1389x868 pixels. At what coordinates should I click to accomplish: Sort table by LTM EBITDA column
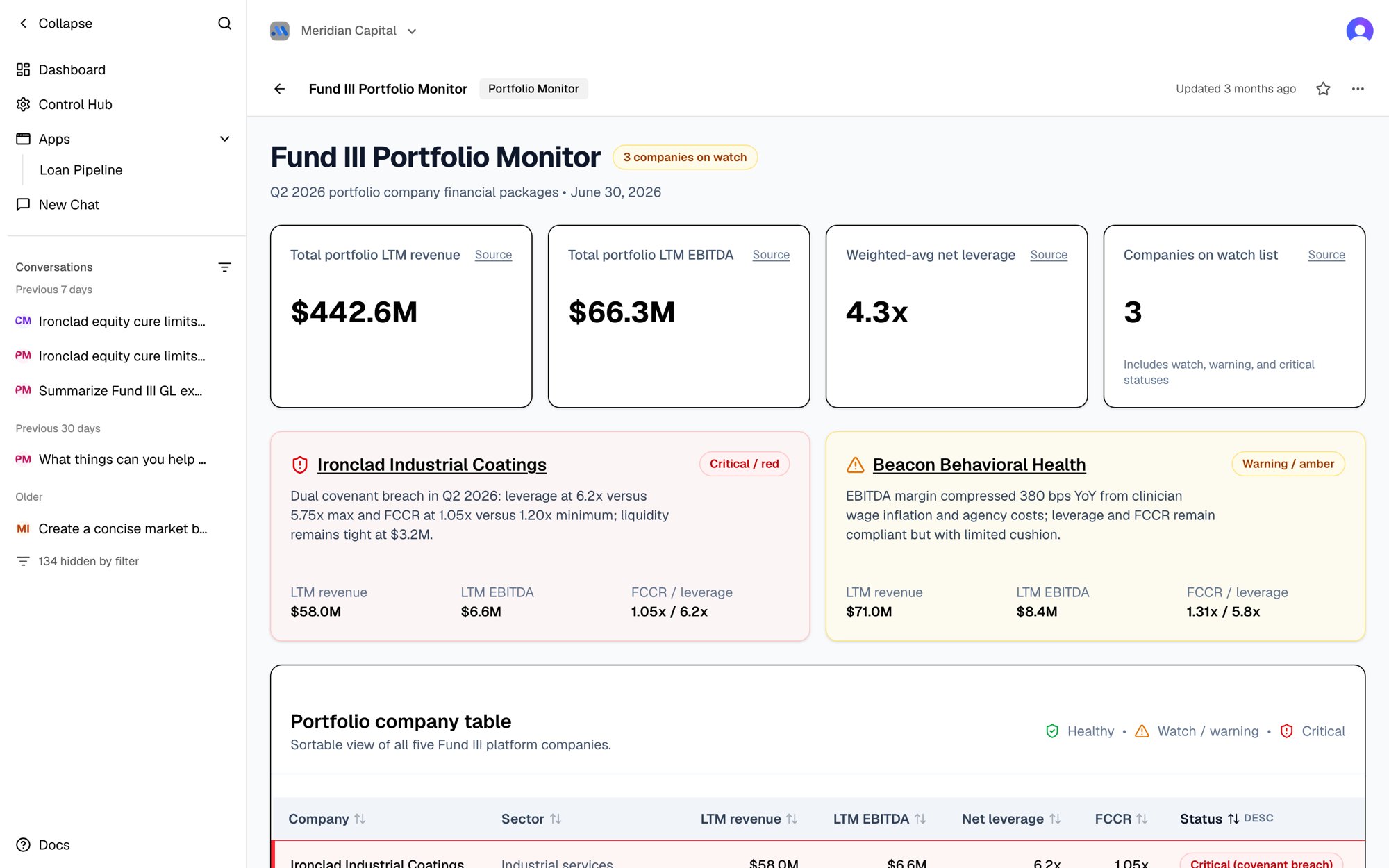click(x=879, y=819)
